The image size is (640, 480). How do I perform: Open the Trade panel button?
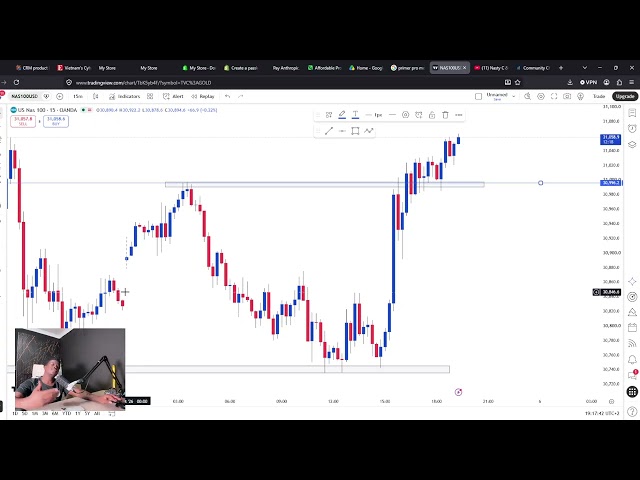(x=599, y=96)
